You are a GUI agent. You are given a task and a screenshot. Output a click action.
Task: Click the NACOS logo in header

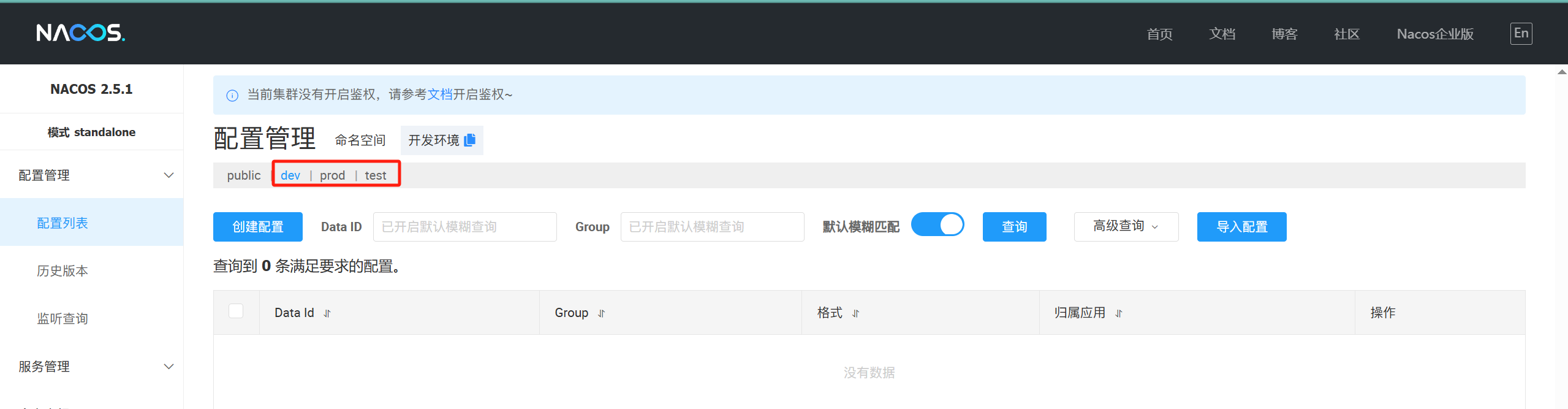tap(80, 32)
